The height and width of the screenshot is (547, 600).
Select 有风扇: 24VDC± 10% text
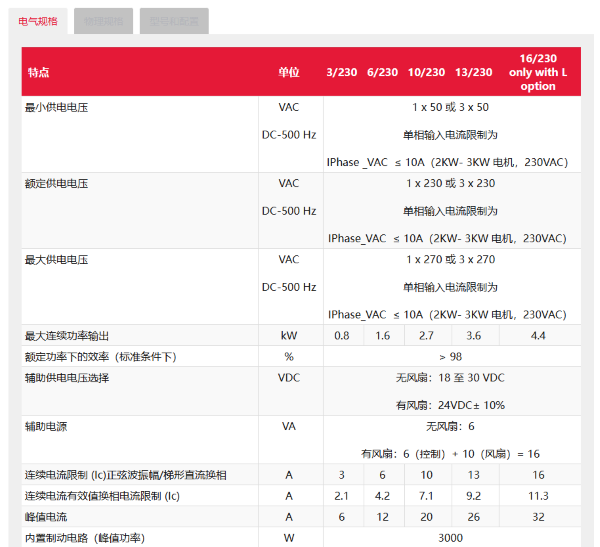pos(450,405)
